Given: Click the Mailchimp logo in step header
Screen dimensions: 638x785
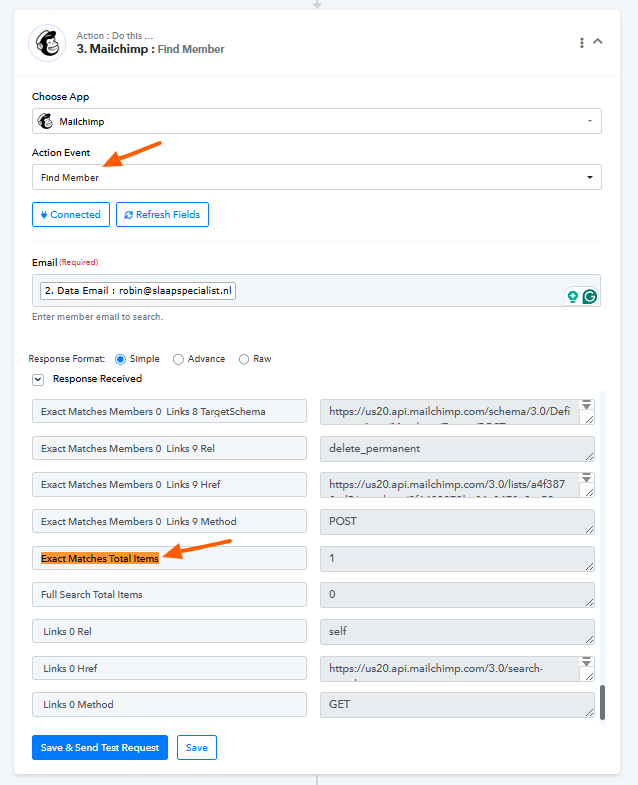Looking at the screenshot, I should (47, 43).
